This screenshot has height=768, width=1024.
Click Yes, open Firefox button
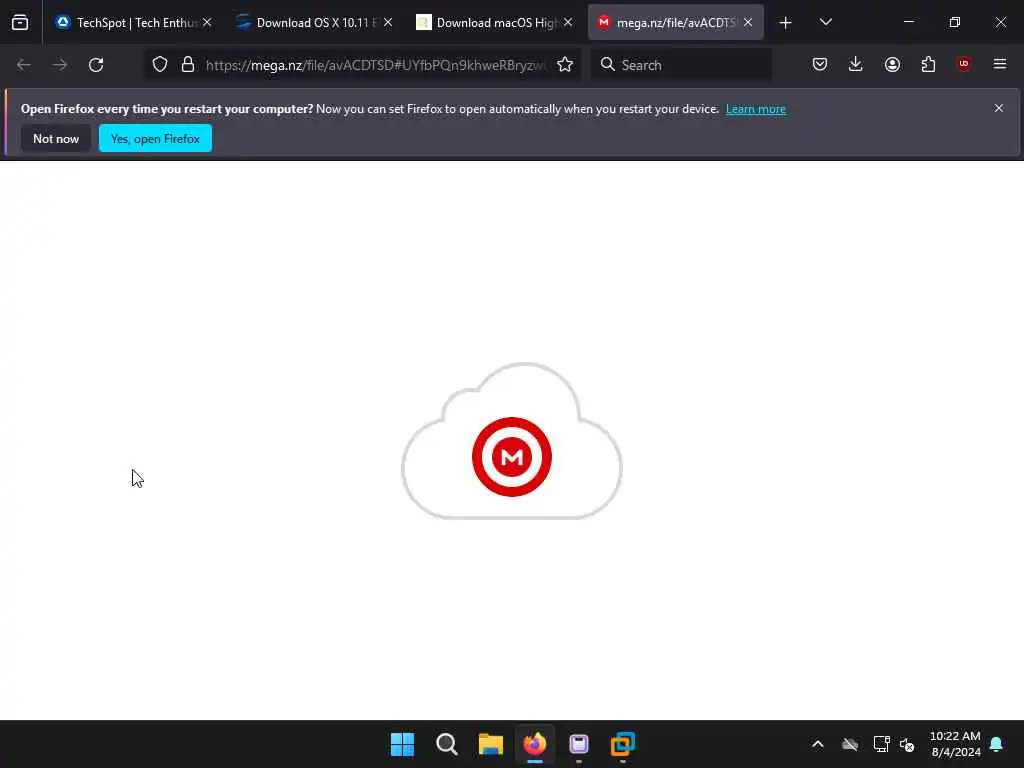click(155, 138)
